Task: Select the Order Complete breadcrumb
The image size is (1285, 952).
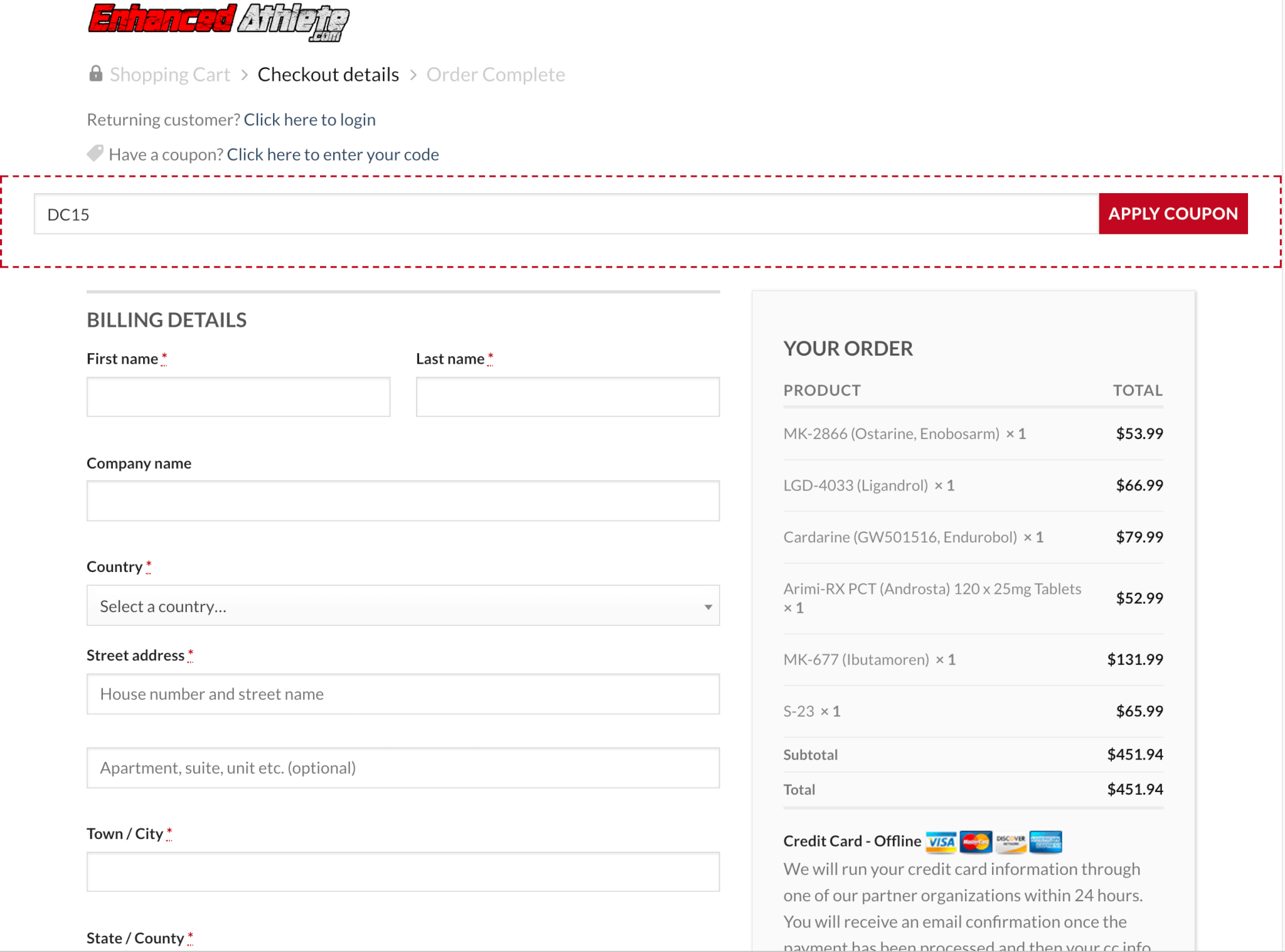Action: click(496, 75)
